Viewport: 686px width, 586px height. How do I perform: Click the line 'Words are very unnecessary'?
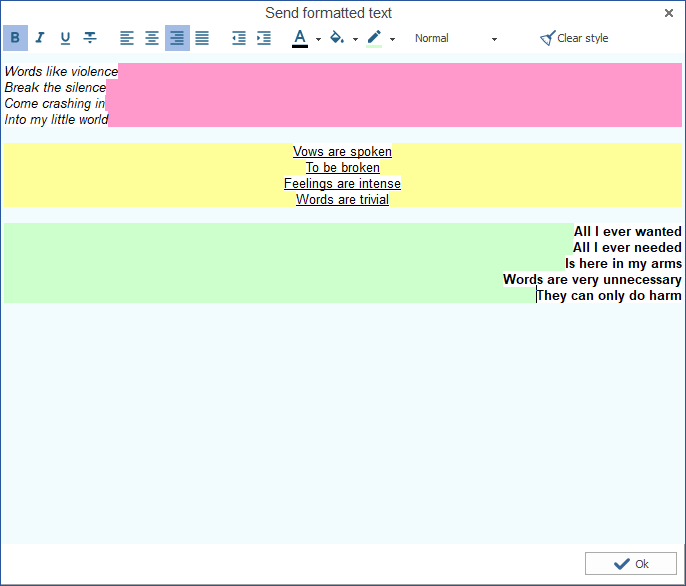pos(592,280)
